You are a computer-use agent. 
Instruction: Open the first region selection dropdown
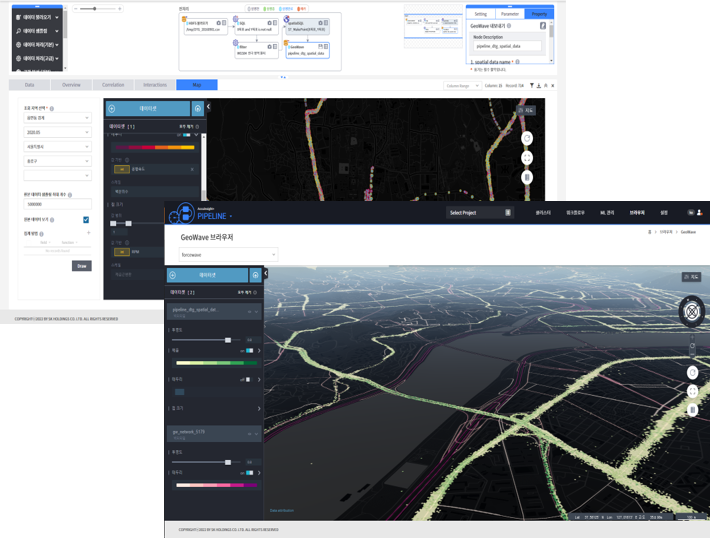click(x=58, y=118)
